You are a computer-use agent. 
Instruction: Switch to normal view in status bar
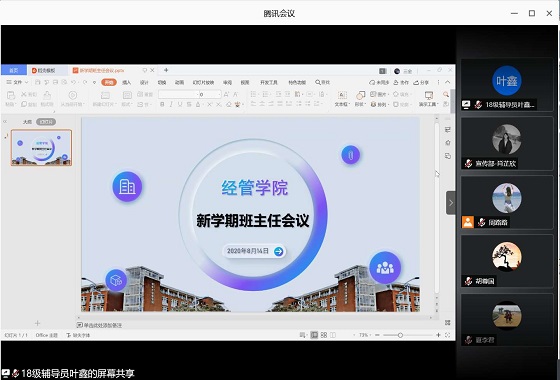point(314,335)
